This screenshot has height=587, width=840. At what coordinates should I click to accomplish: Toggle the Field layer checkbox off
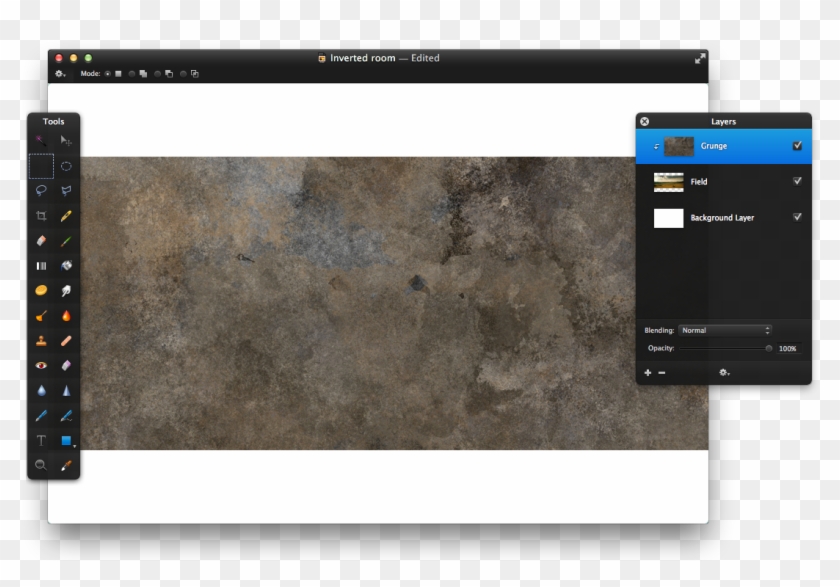pyautogui.click(x=797, y=181)
